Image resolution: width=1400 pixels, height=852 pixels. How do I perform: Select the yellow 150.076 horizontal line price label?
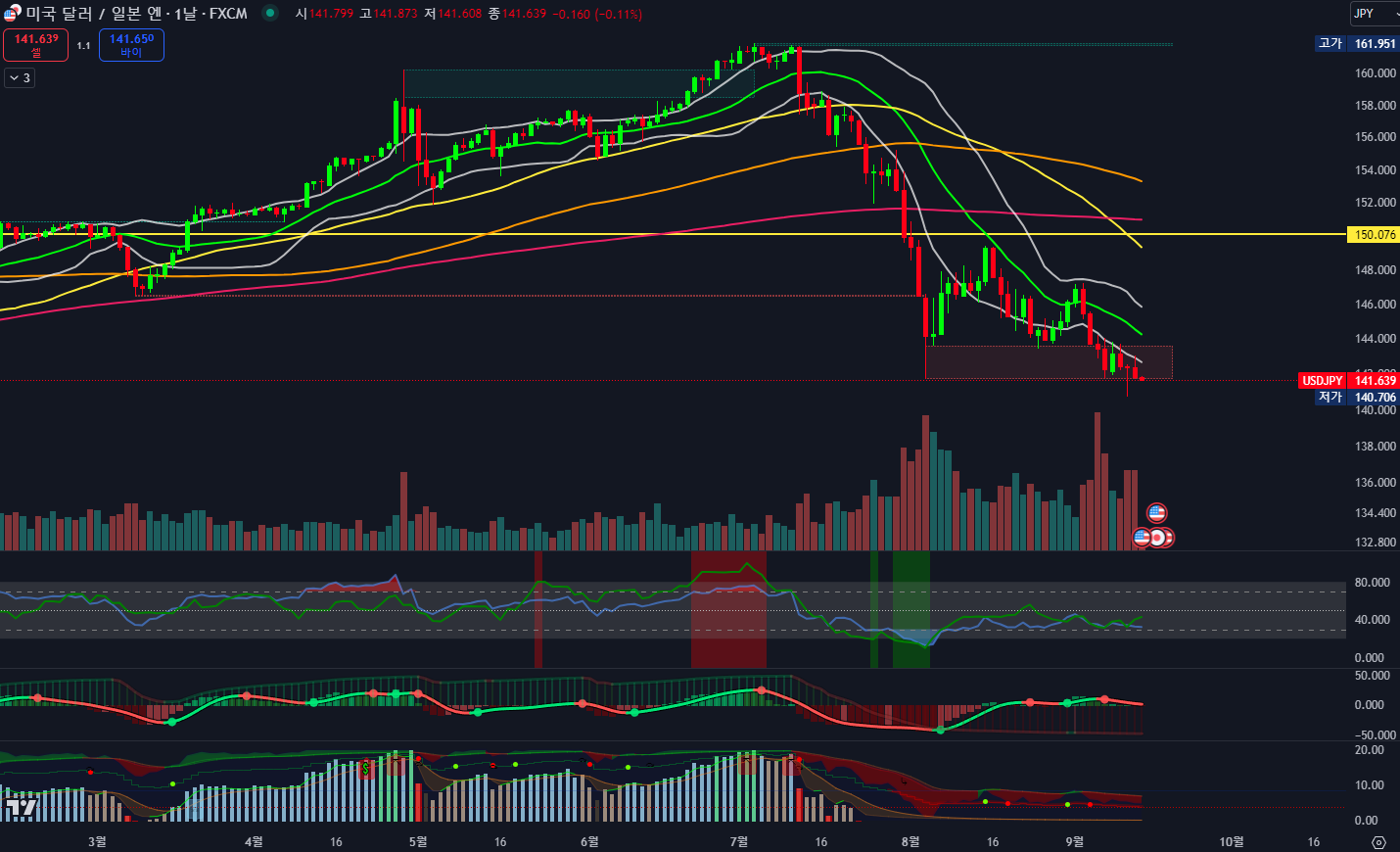click(x=1374, y=235)
